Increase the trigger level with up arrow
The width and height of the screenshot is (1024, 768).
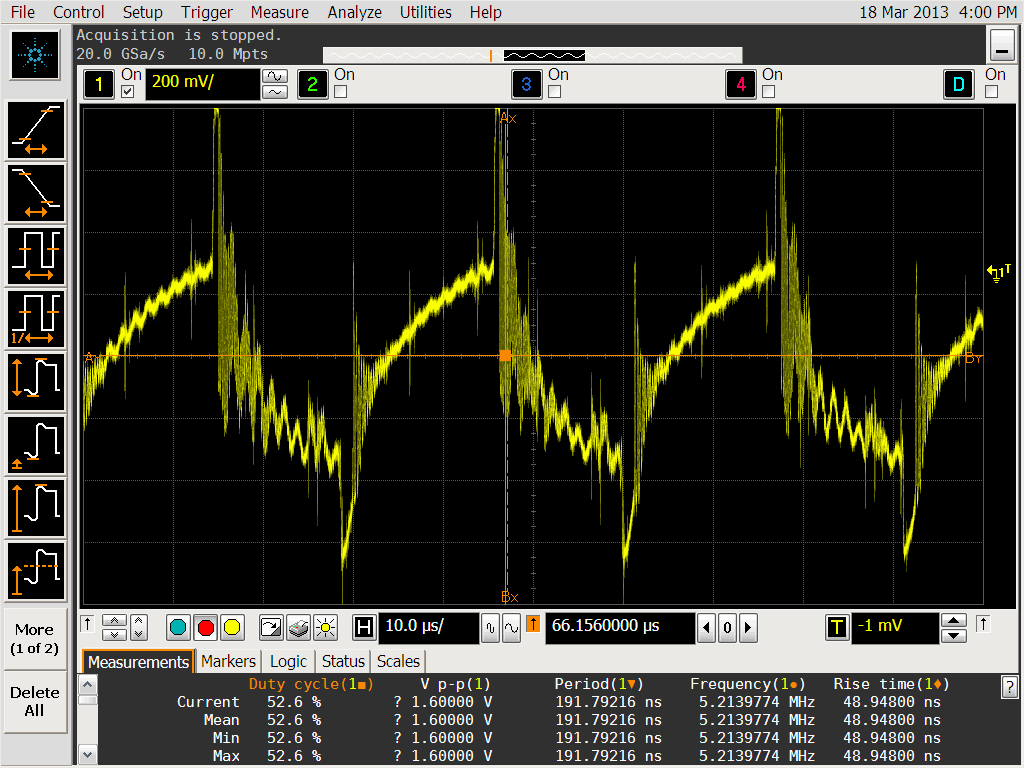pos(954,620)
